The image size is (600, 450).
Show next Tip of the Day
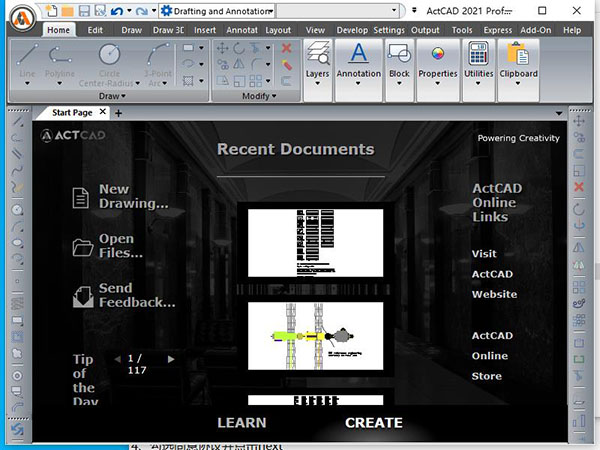pyautogui.click(x=171, y=359)
